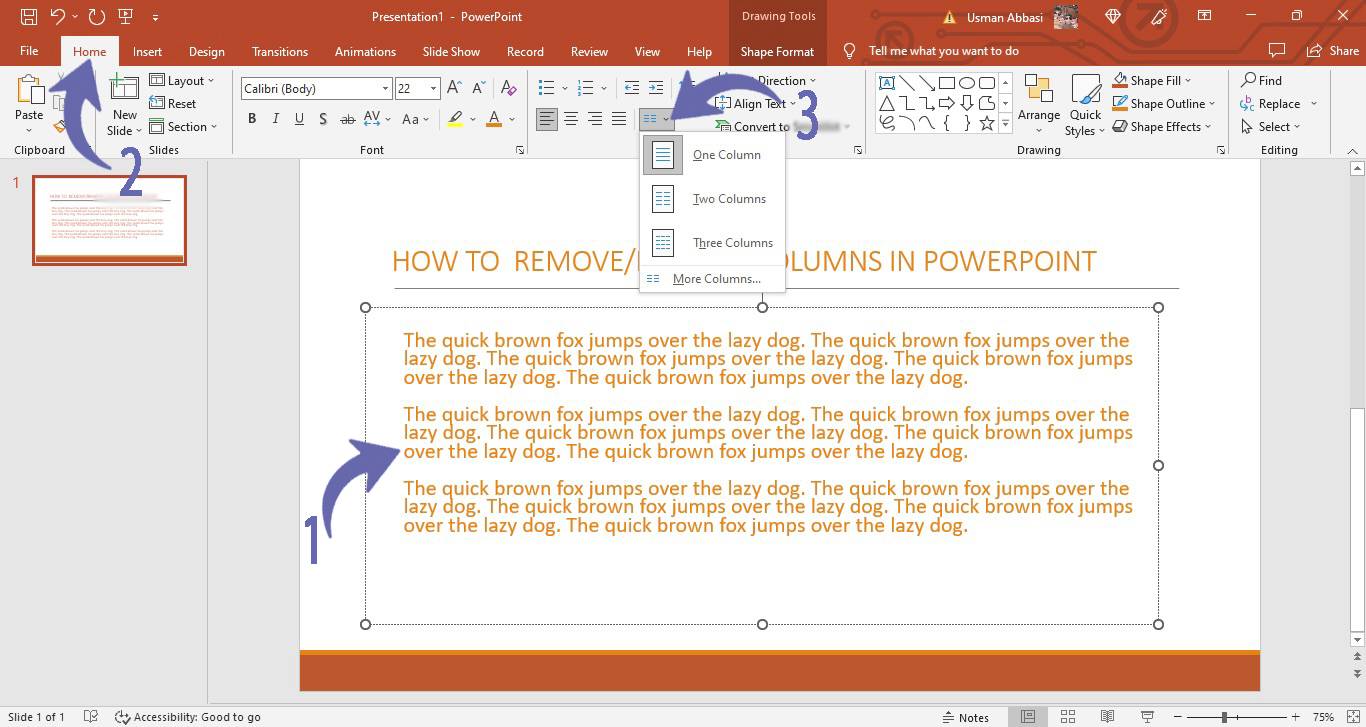This screenshot has height=727, width=1366.
Task: Apply Text Shadow formatting
Action: [323, 119]
